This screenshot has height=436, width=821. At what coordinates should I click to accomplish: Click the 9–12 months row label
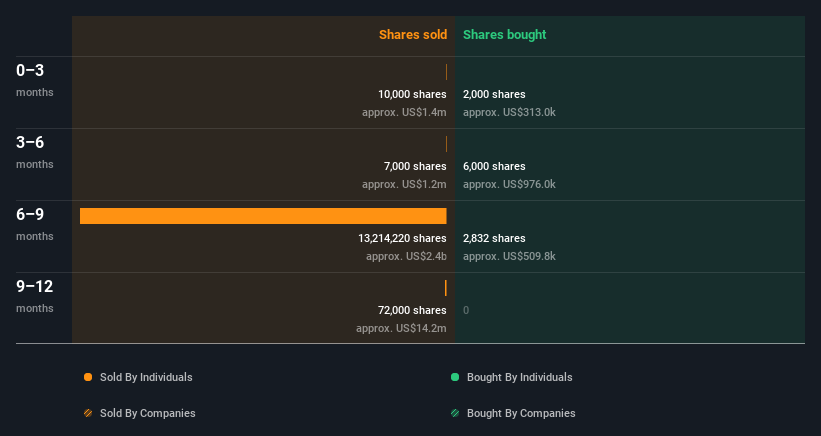pyautogui.click(x=35, y=296)
